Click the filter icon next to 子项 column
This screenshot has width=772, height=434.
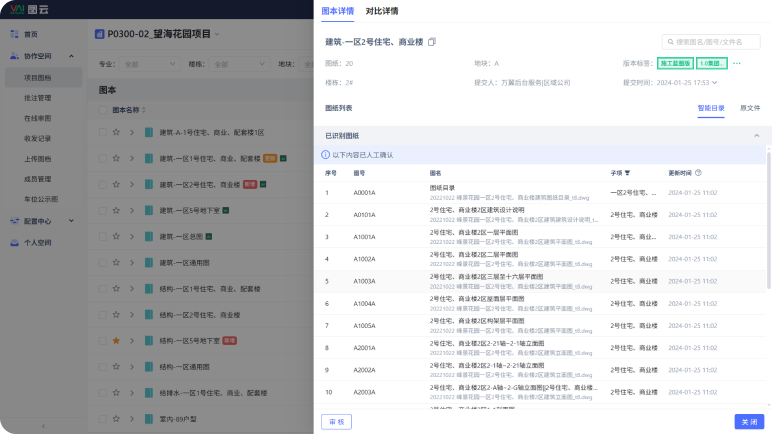click(x=628, y=173)
